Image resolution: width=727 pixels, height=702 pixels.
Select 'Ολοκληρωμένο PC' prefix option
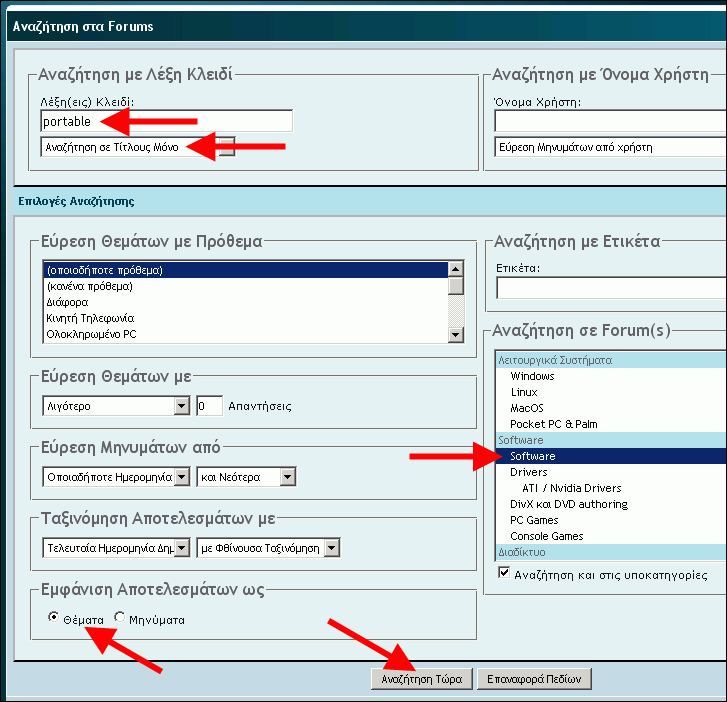pos(246,334)
